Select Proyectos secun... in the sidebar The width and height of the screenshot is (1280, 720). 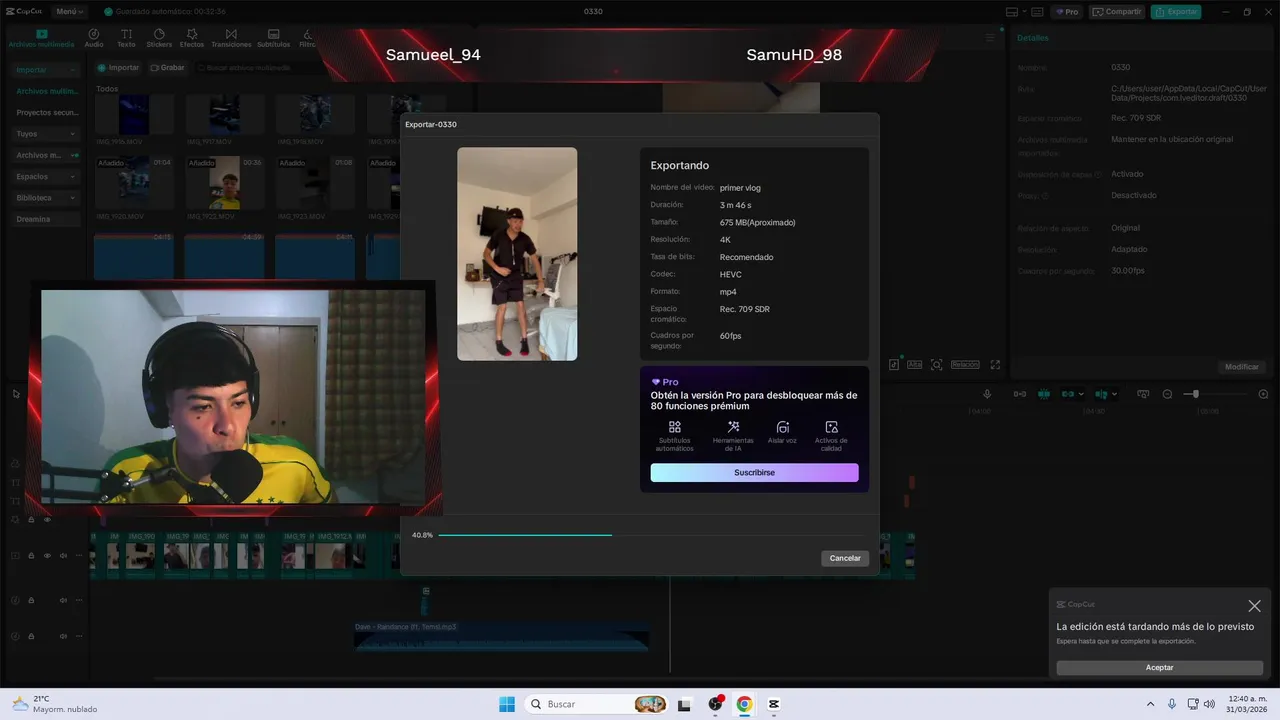coord(46,113)
